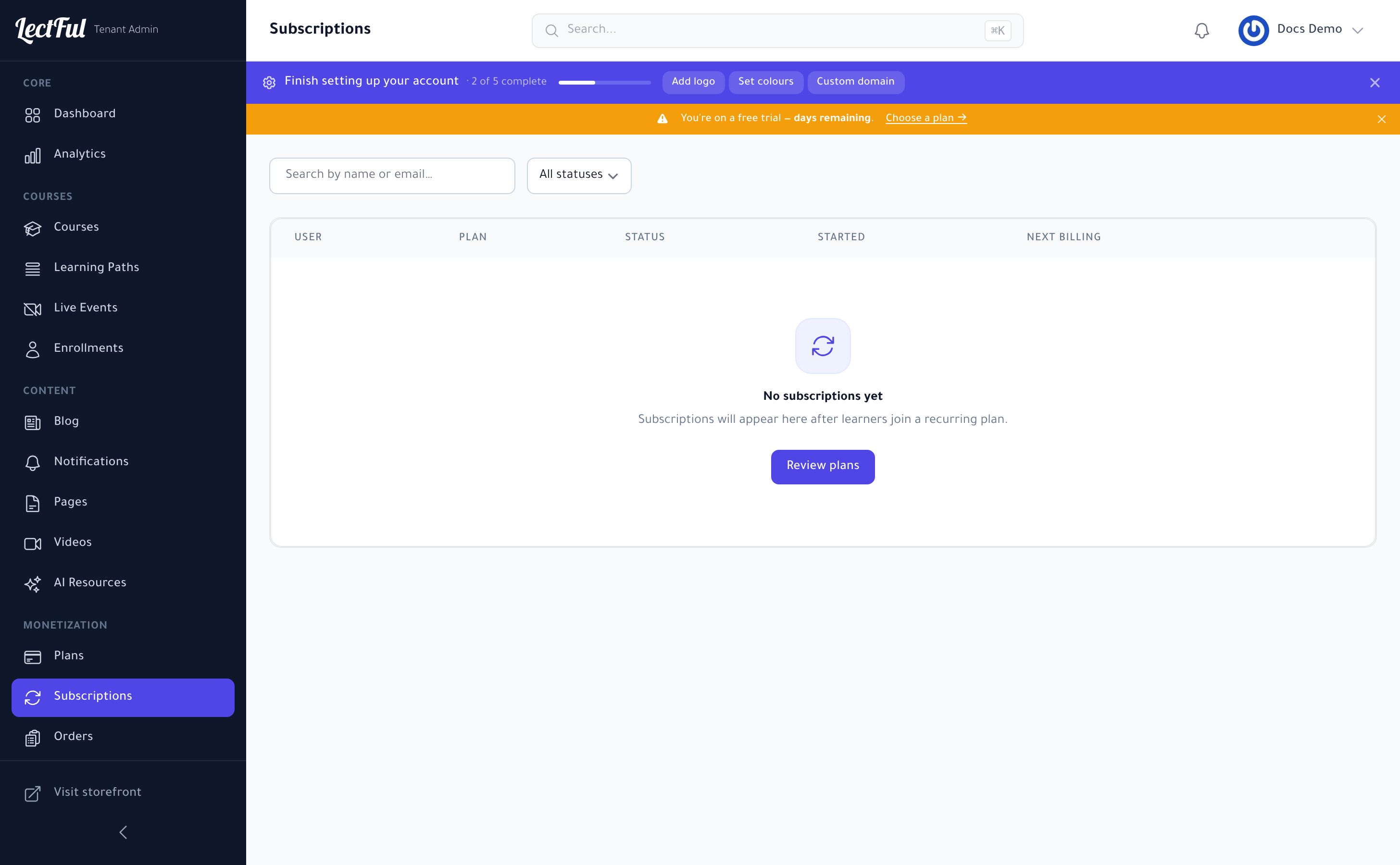The width and height of the screenshot is (1400, 865).
Task: Click 'Finish setting up your account' text
Action: tap(372, 81)
